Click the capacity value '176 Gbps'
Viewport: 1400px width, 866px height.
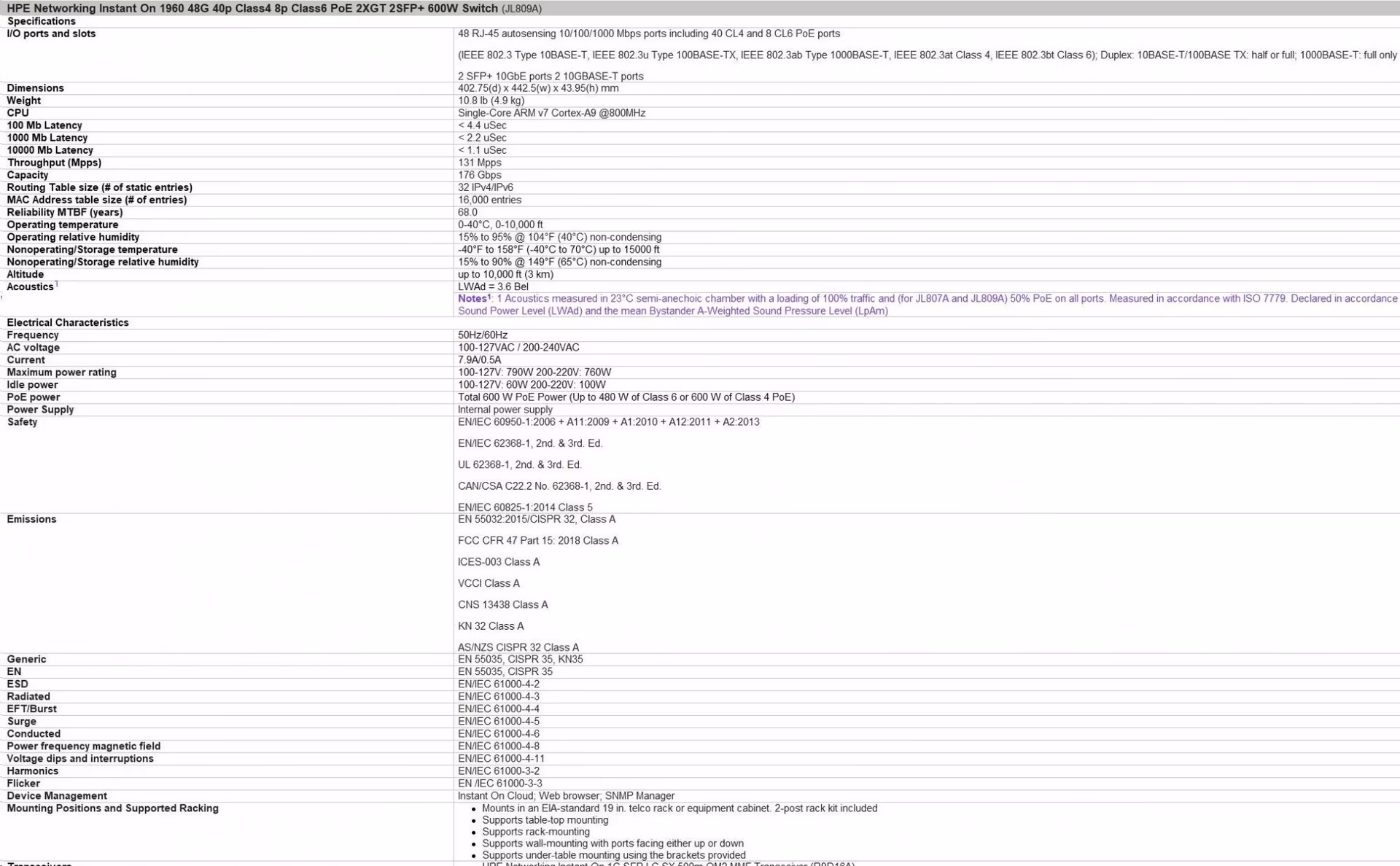(x=480, y=175)
